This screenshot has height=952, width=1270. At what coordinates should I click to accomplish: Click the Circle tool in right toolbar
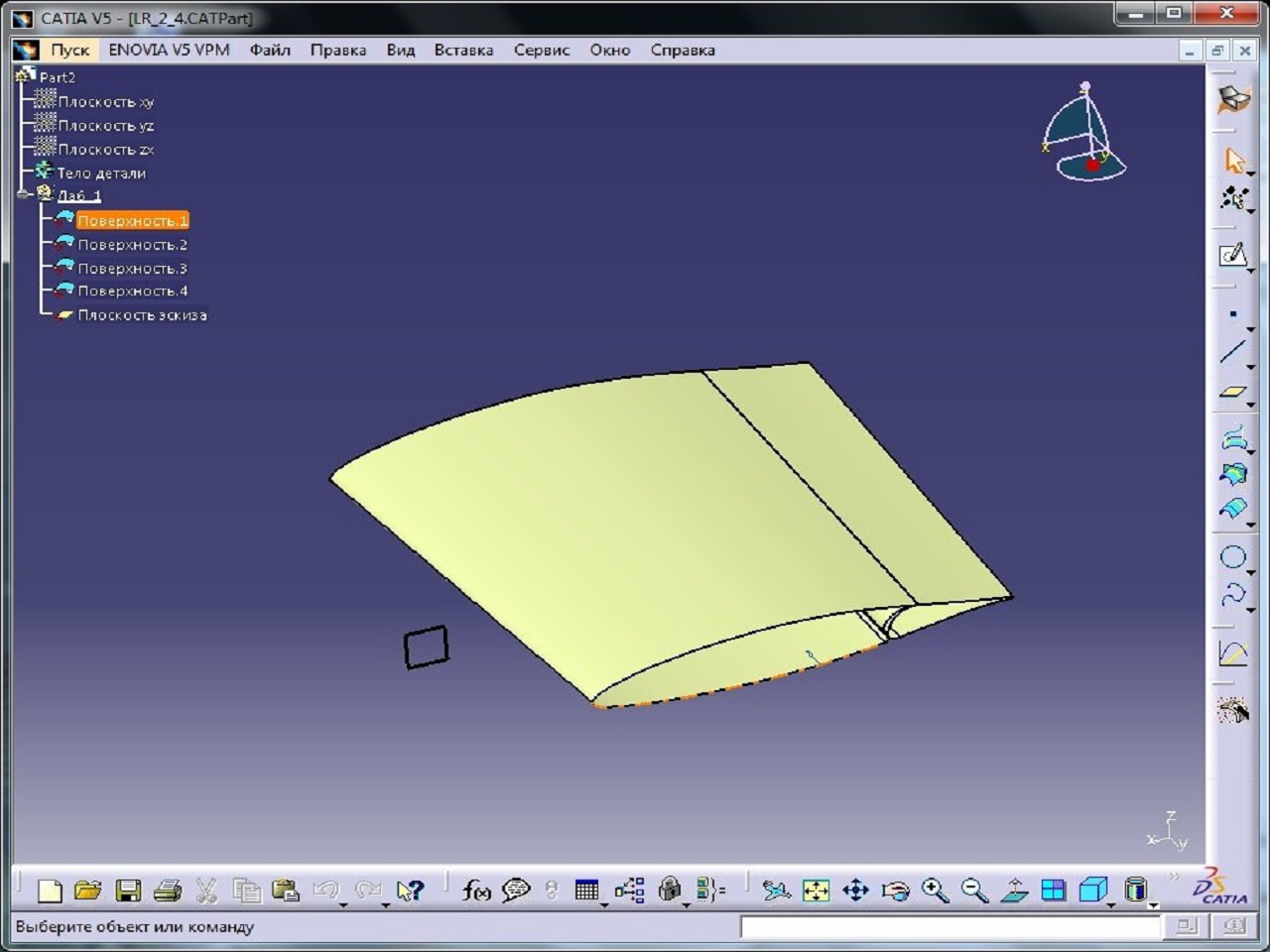point(1232,557)
